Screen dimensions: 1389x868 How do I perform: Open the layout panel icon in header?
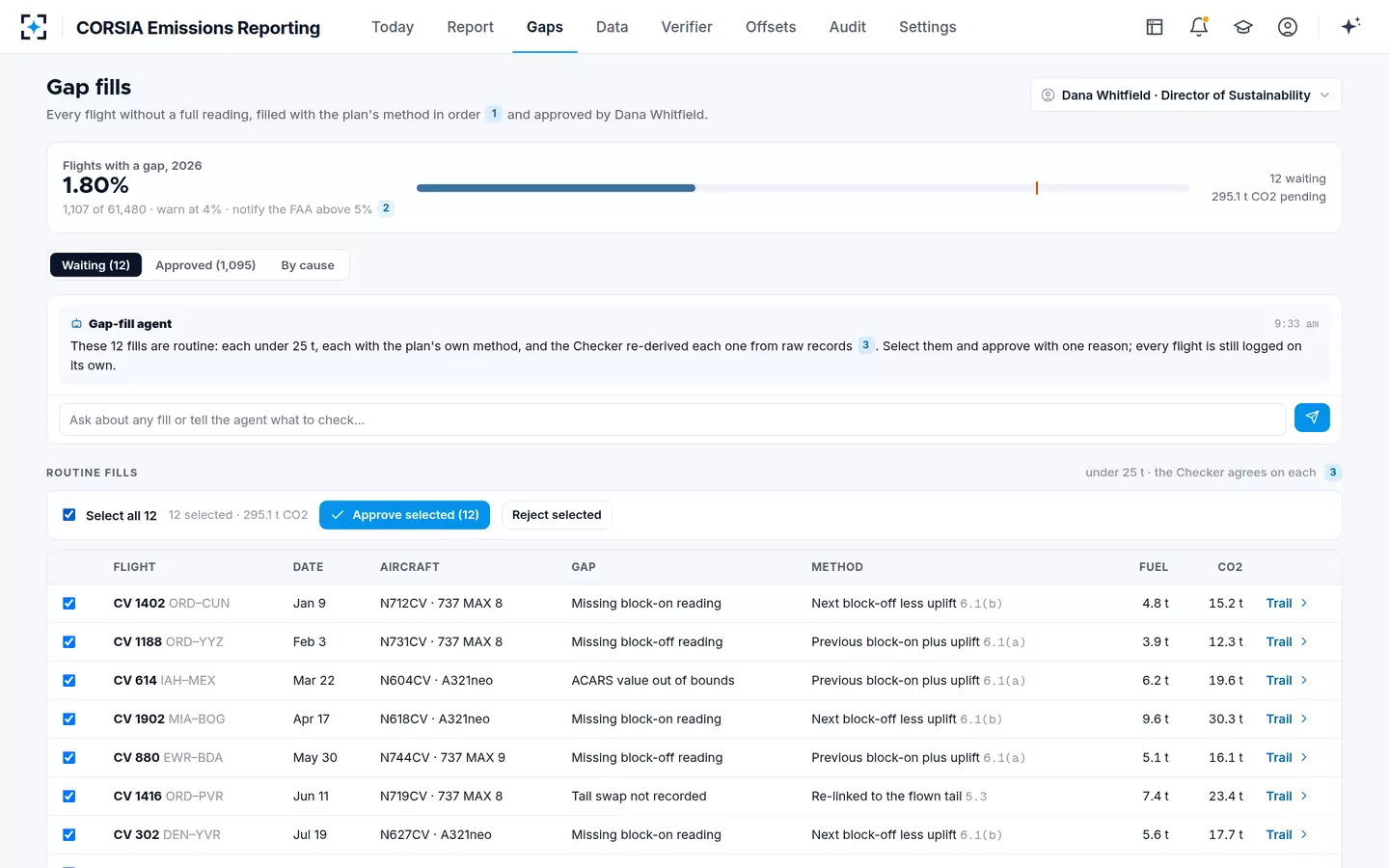tap(1155, 27)
